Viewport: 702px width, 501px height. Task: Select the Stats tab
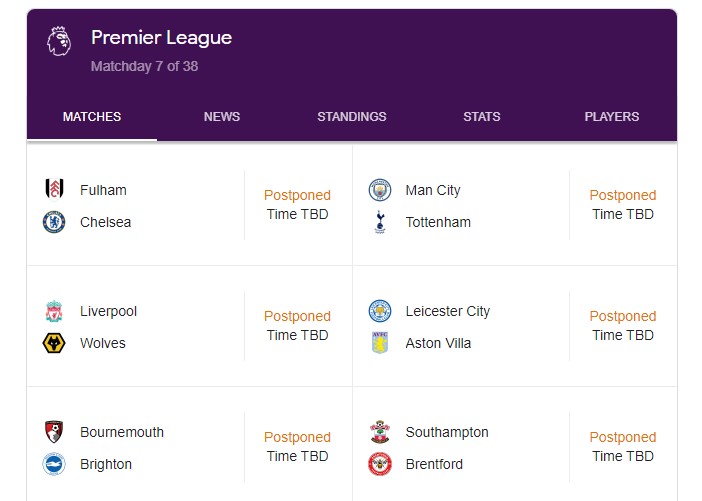coord(482,117)
